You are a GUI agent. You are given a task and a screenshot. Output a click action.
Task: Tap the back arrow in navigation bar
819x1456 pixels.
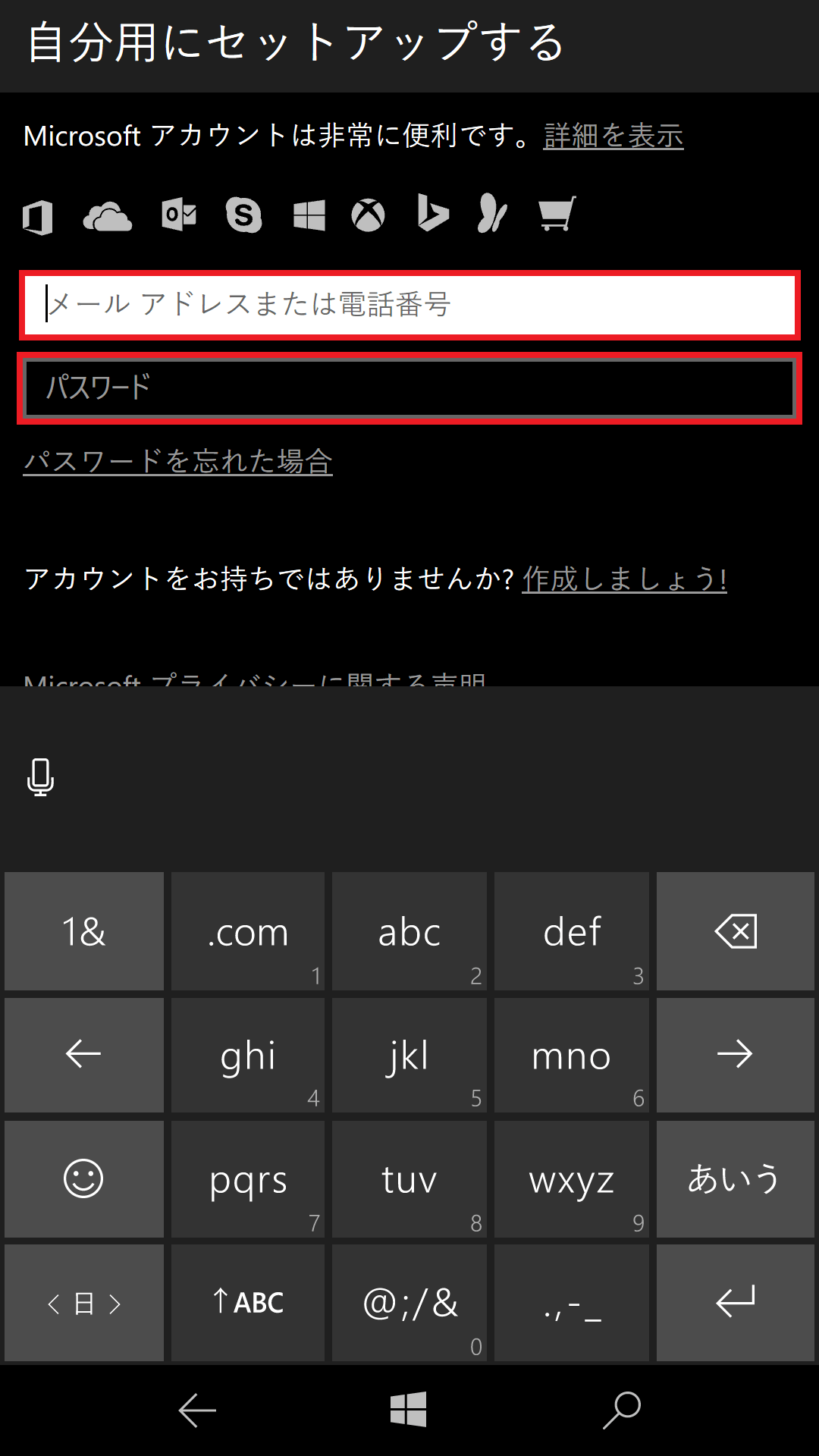[x=197, y=1410]
